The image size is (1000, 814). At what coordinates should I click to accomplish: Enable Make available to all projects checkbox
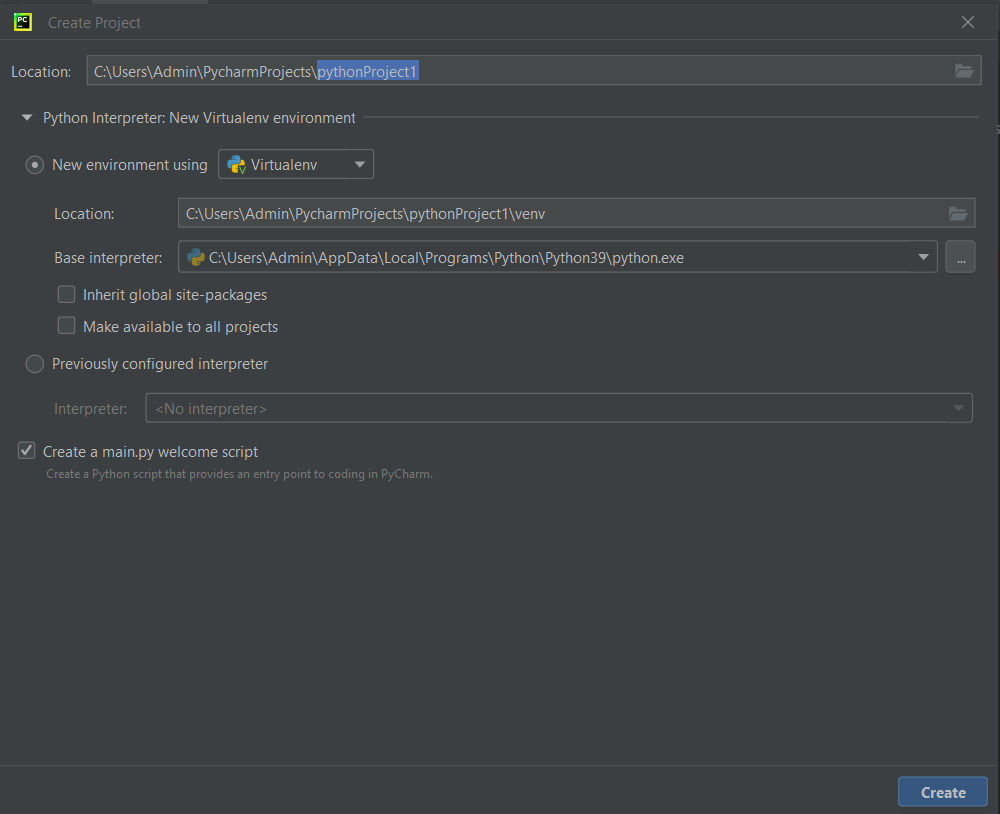(x=66, y=326)
